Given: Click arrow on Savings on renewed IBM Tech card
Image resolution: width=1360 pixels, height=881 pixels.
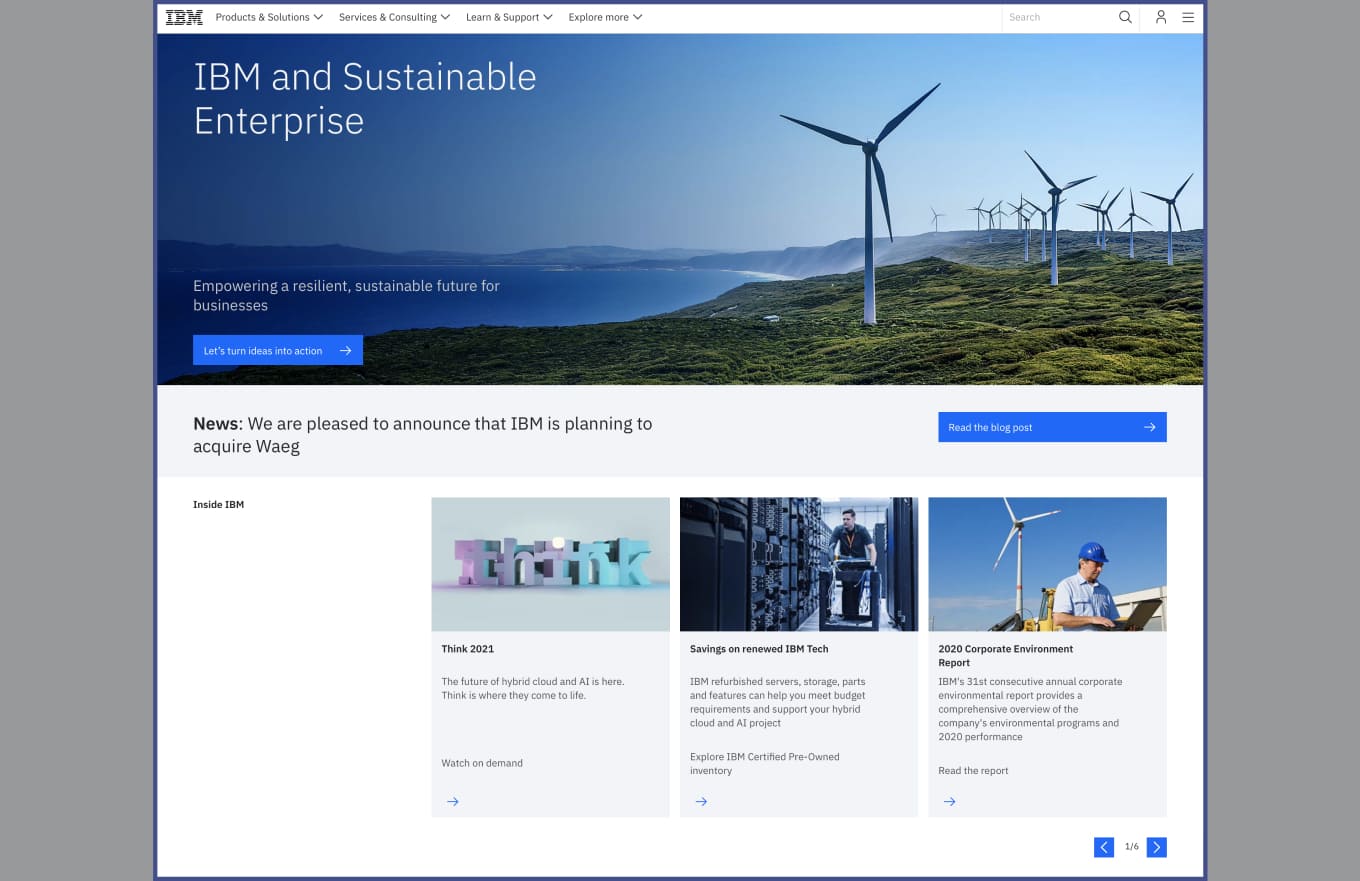Looking at the screenshot, I should point(701,801).
